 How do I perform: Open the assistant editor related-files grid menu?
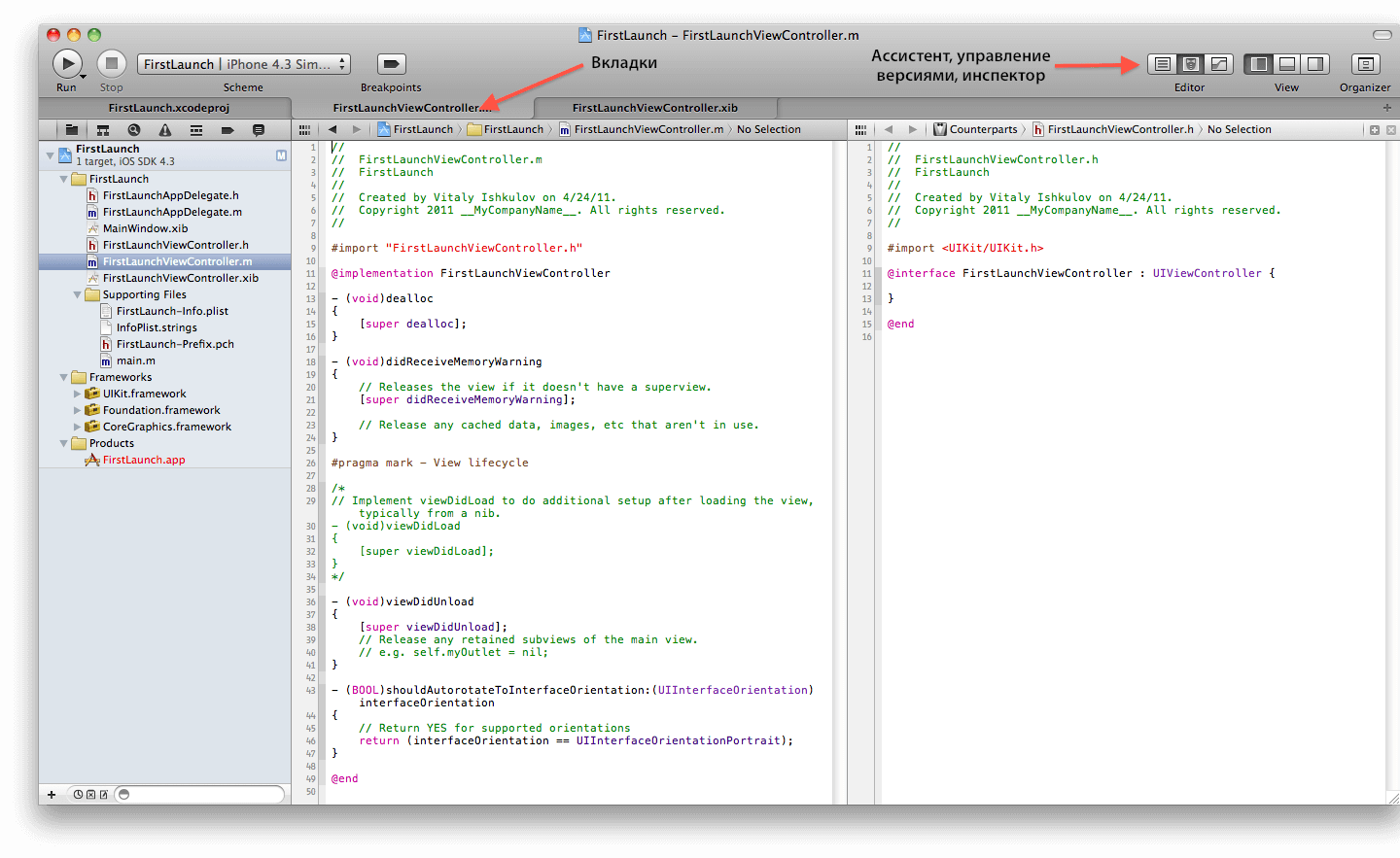tap(860, 129)
